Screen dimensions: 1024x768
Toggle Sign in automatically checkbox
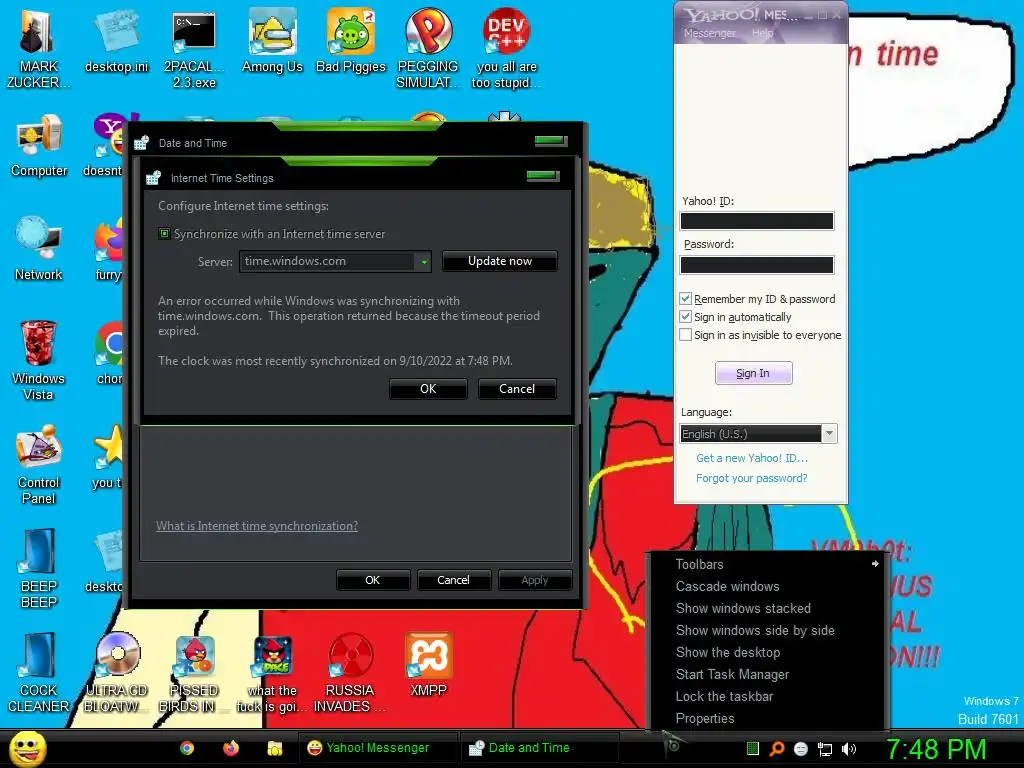(686, 317)
